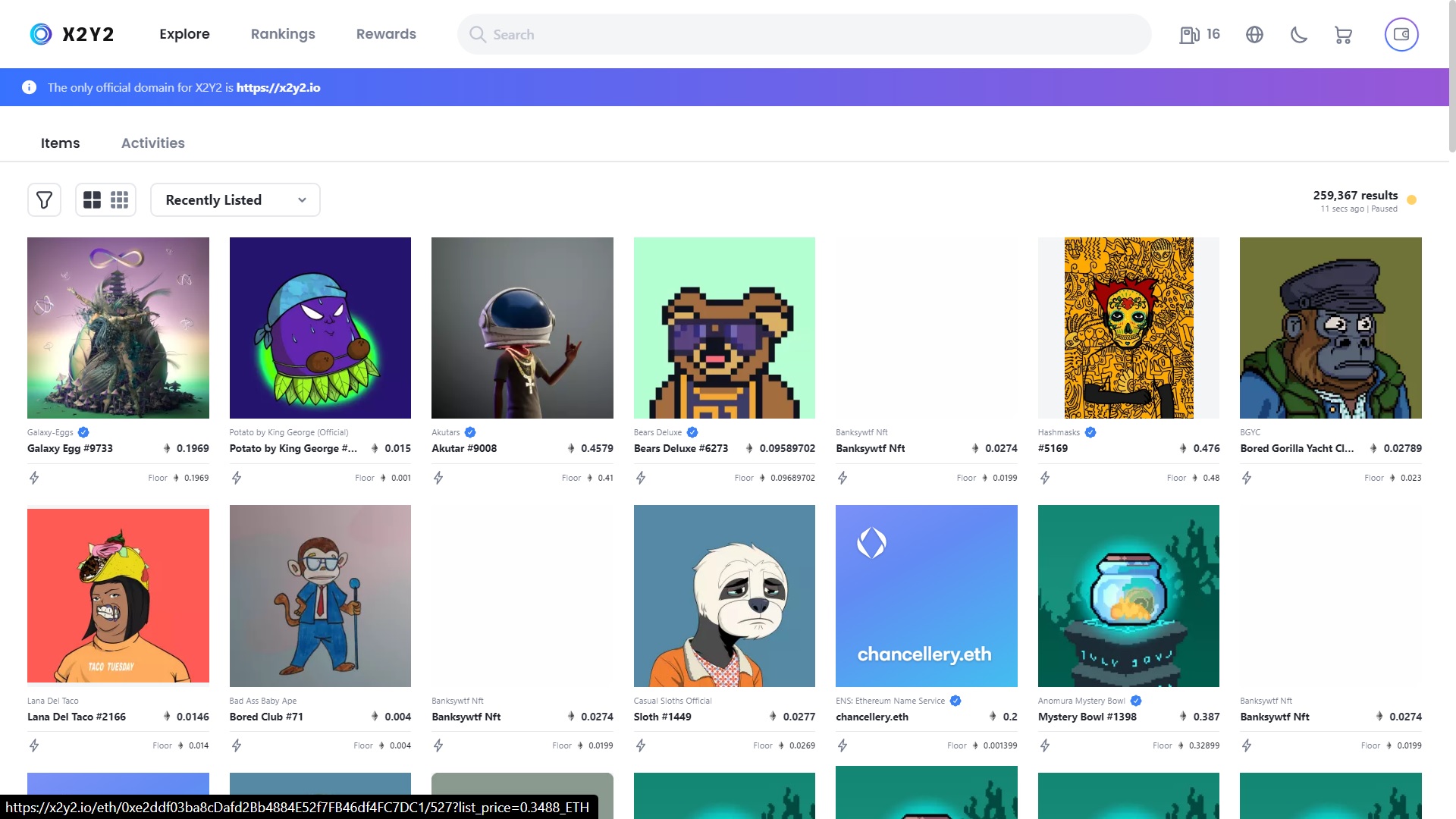This screenshot has height=819, width=1456.
Task: Open the chancellery.eth ENS thumbnail
Action: pyautogui.click(x=927, y=596)
